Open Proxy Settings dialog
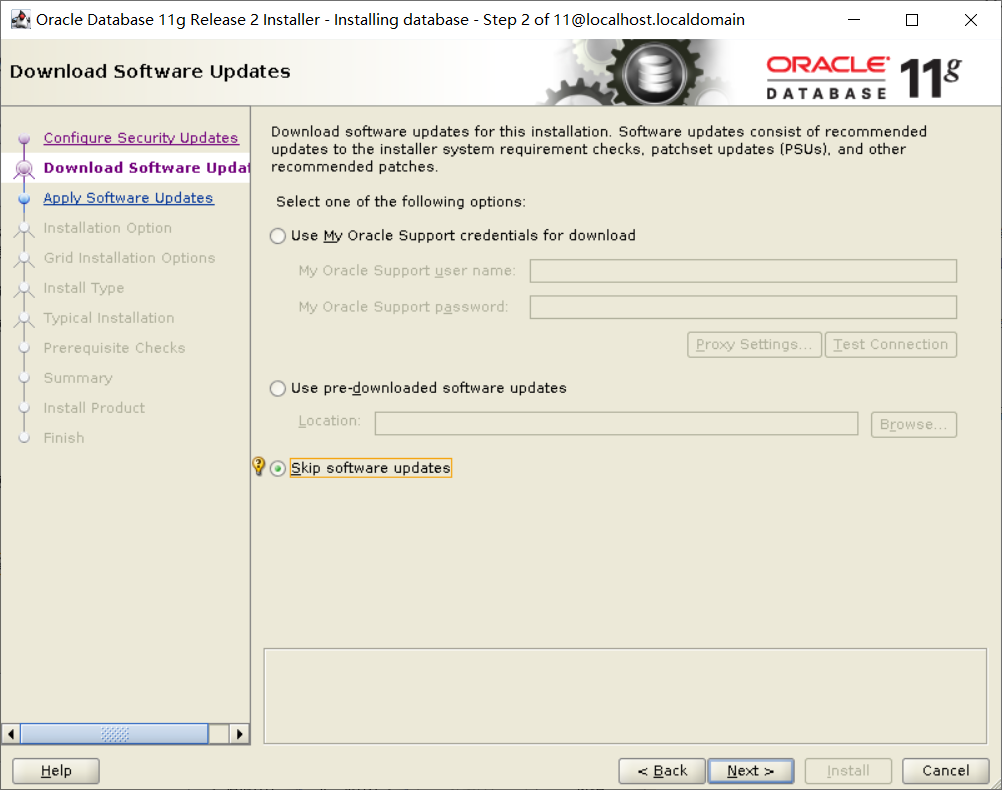 click(x=754, y=345)
